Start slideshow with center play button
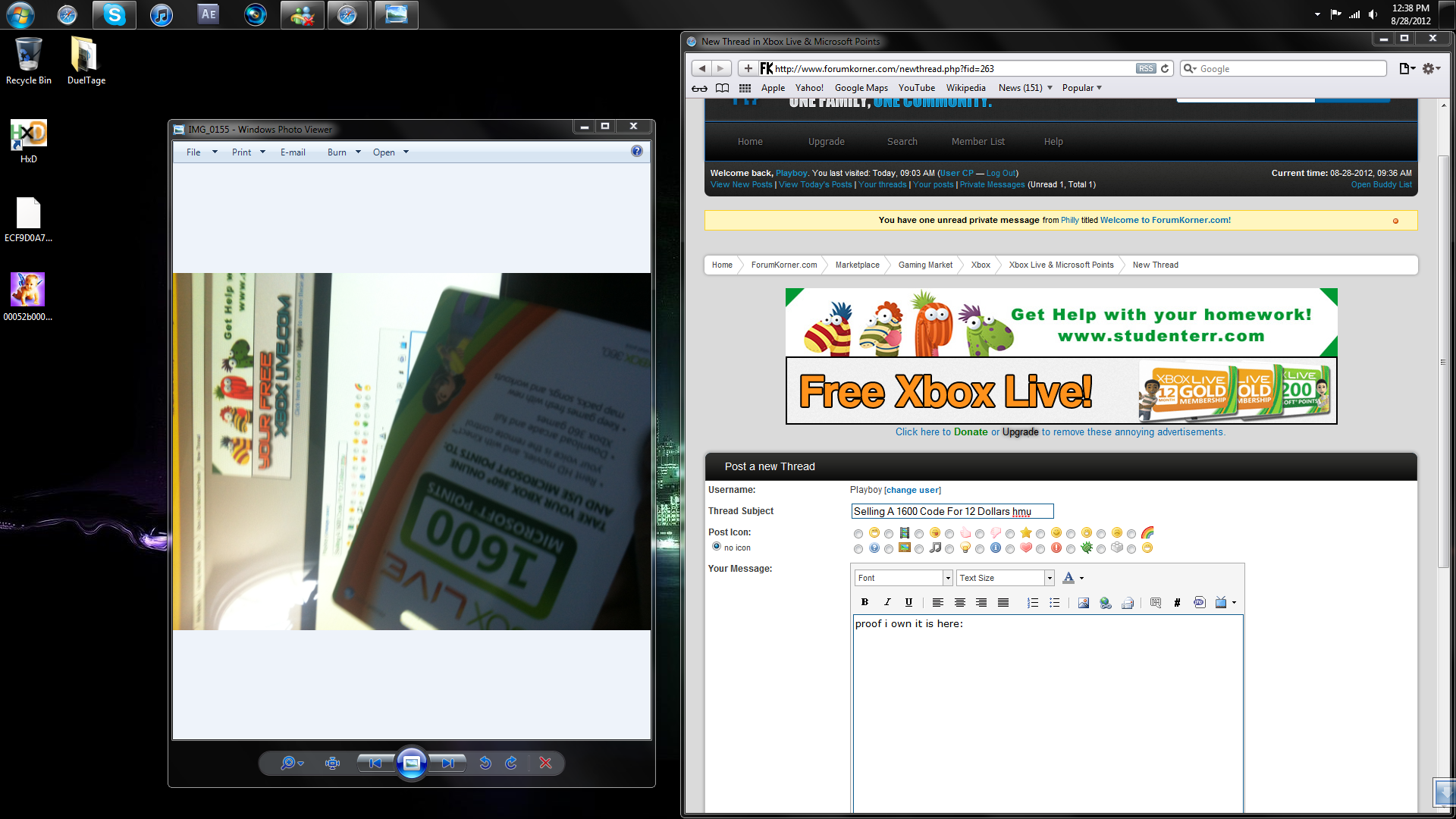 pyautogui.click(x=412, y=763)
